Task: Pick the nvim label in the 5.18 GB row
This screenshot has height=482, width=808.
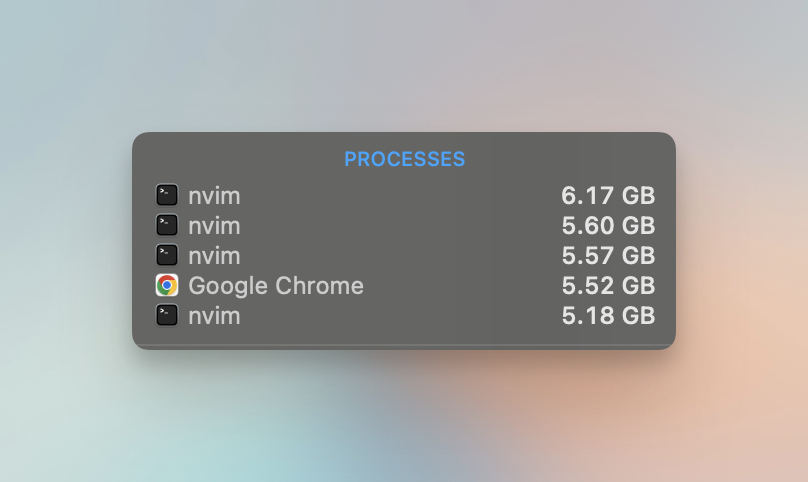Action: (214, 316)
